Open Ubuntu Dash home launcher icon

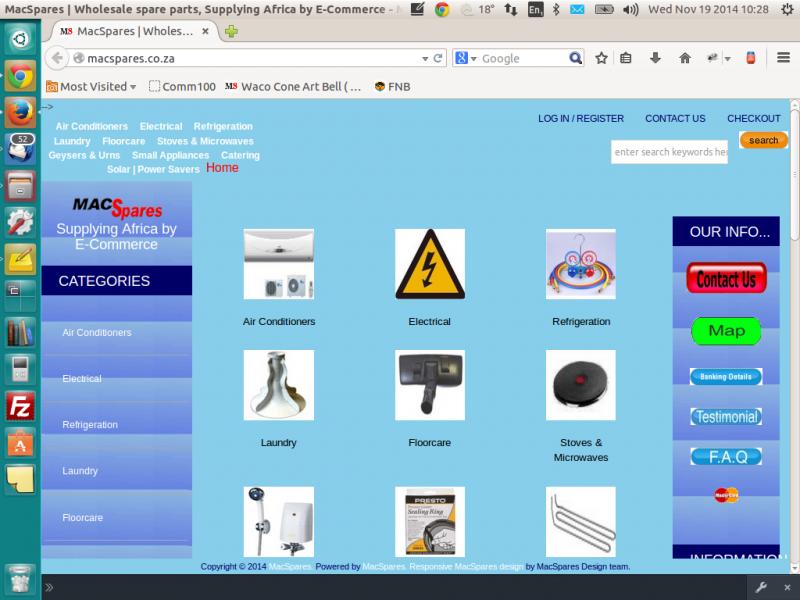click(20, 39)
